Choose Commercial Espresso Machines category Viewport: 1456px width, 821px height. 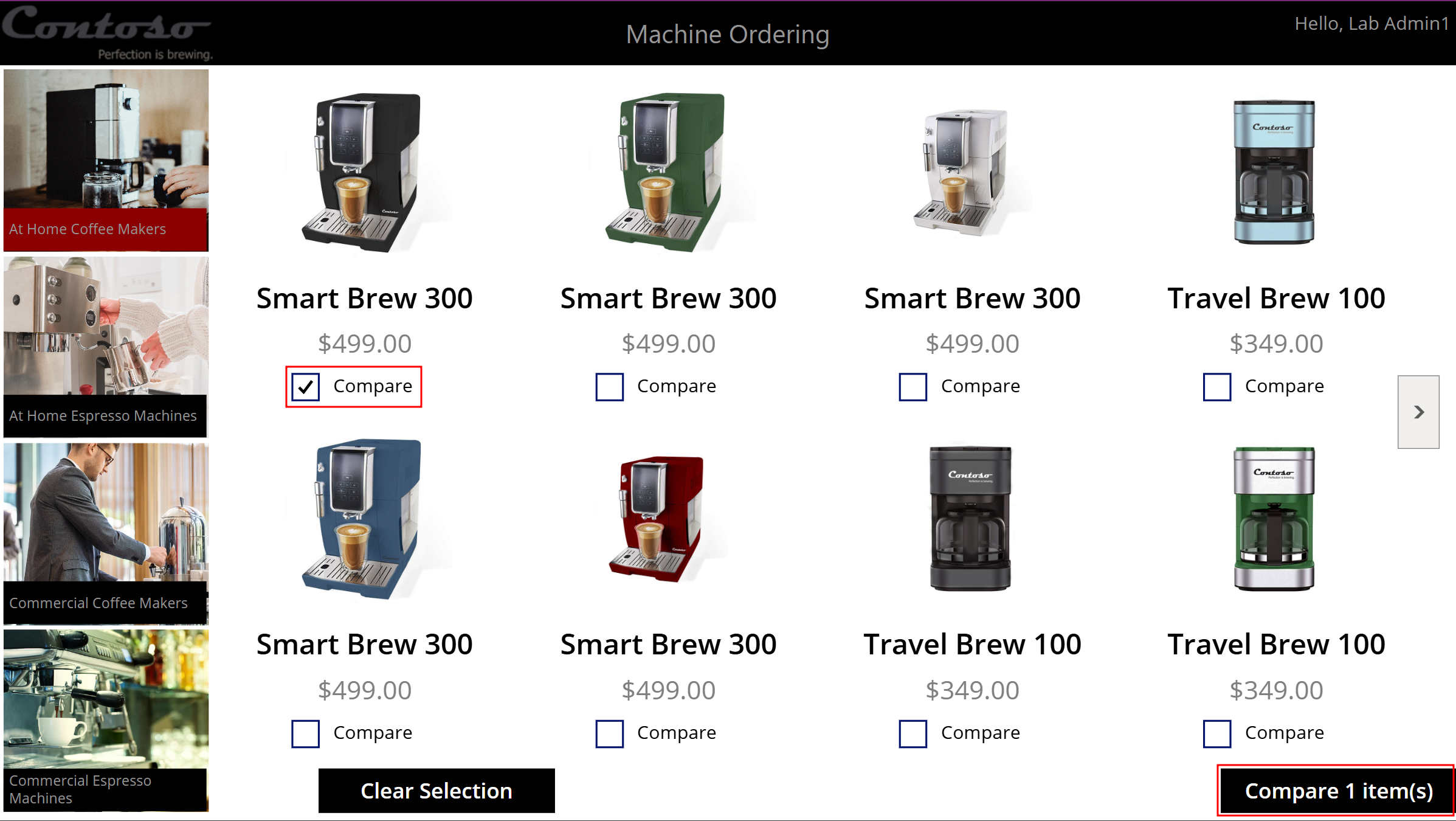(x=106, y=720)
